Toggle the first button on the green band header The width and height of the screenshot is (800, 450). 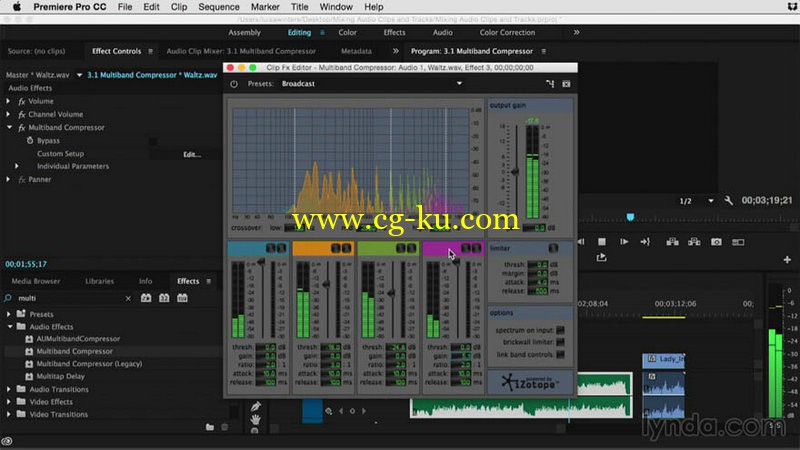(x=401, y=248)
